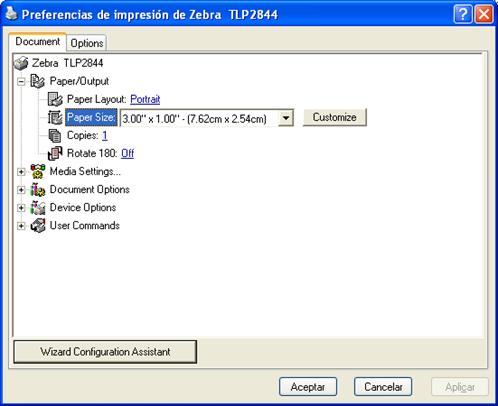Click the Device Options icon
The height and width of the screenshot is (406, 498).
(x=38, y=207)
